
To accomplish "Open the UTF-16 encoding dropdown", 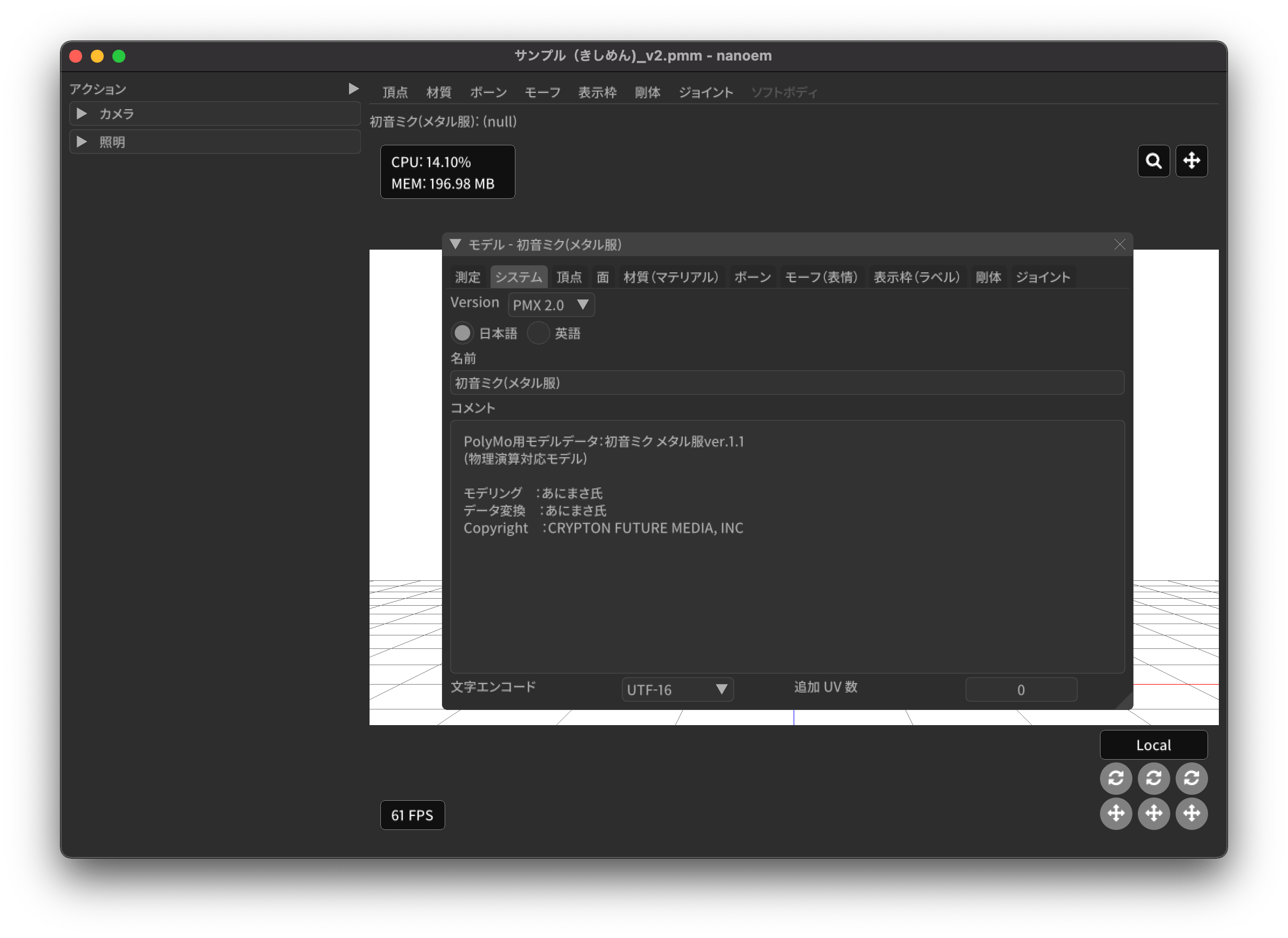I will point(677,689).
